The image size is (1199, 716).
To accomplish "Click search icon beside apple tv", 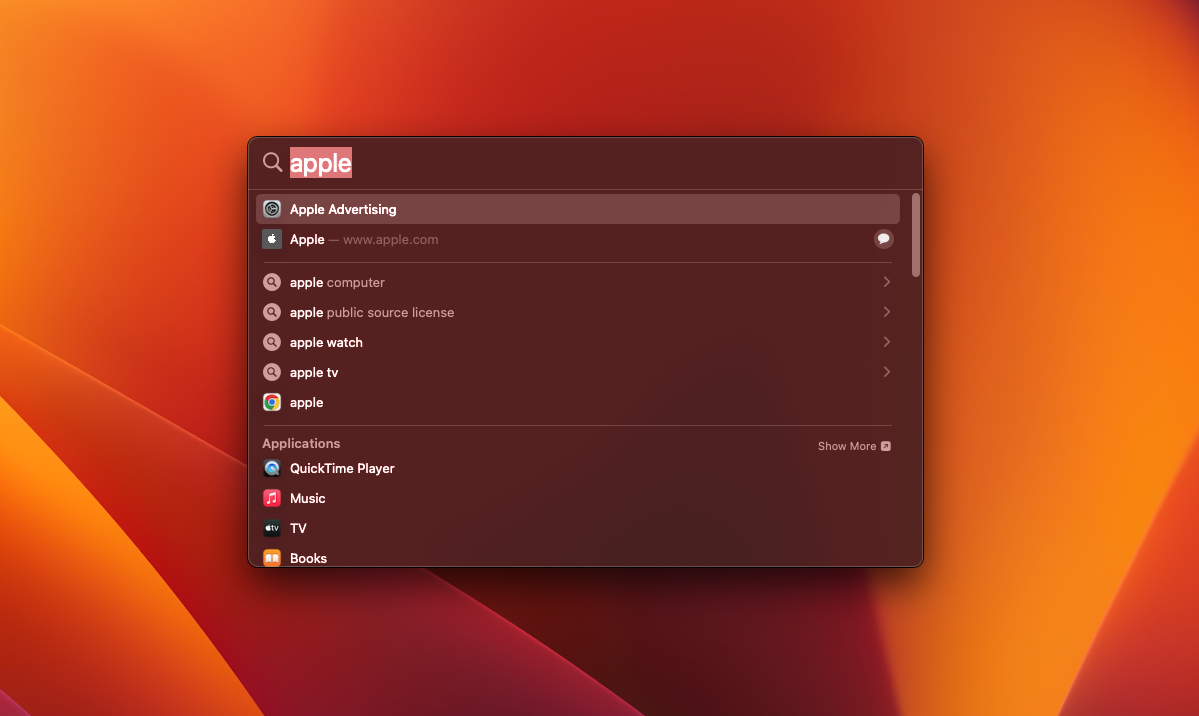I will point(271,372).
